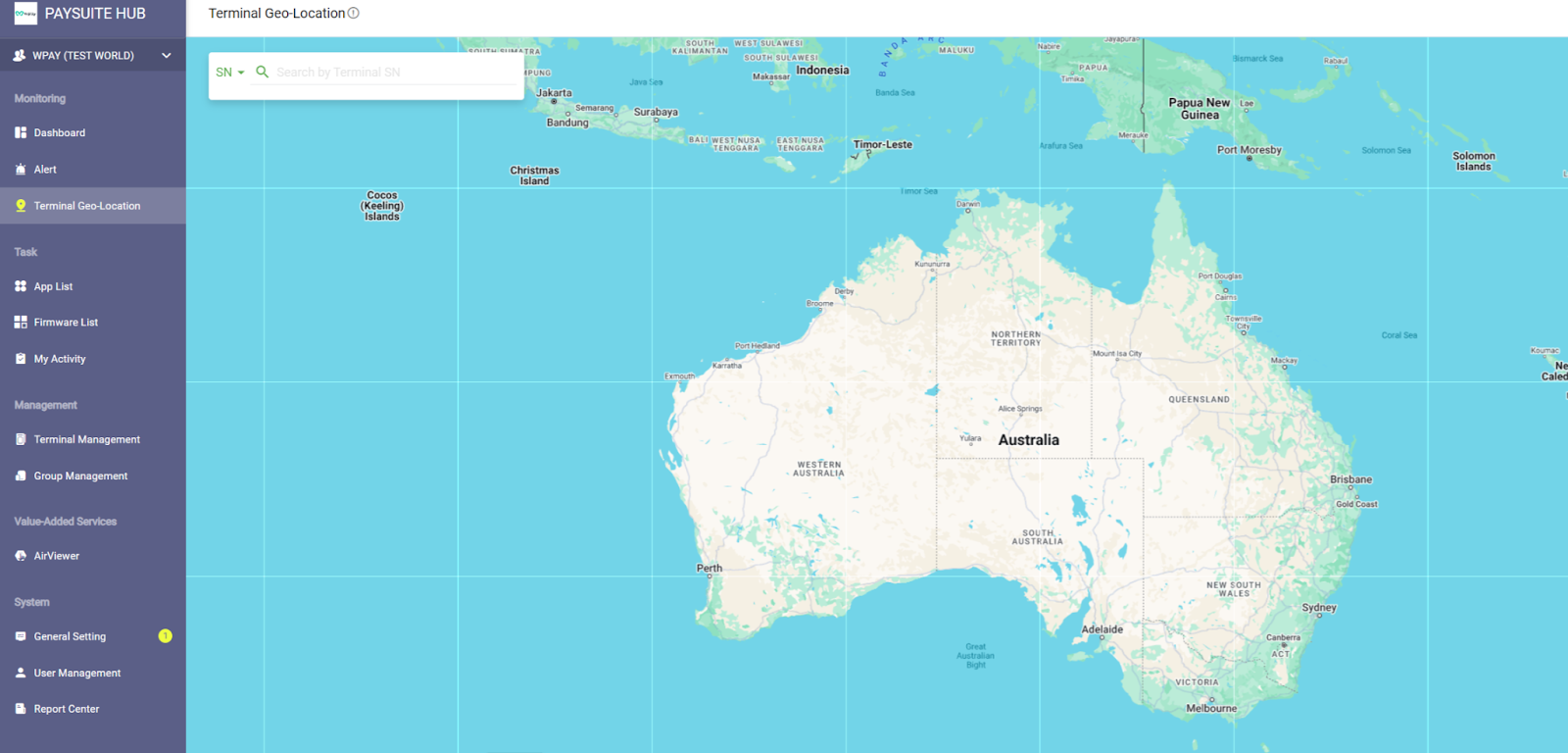Click the Report Center document icon

click(21, 709)
